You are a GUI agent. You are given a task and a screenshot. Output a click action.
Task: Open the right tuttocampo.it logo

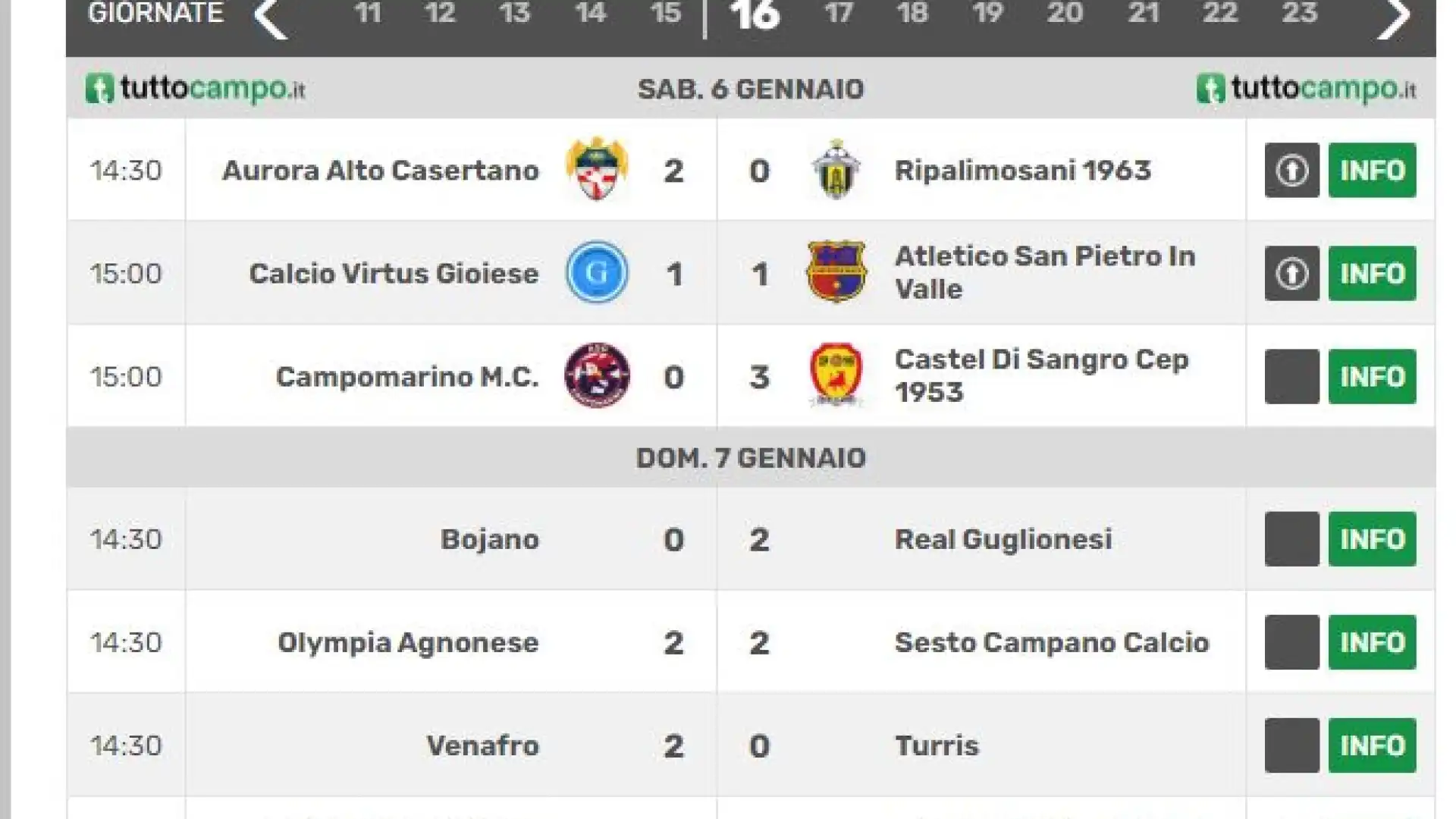(1306, 89)
